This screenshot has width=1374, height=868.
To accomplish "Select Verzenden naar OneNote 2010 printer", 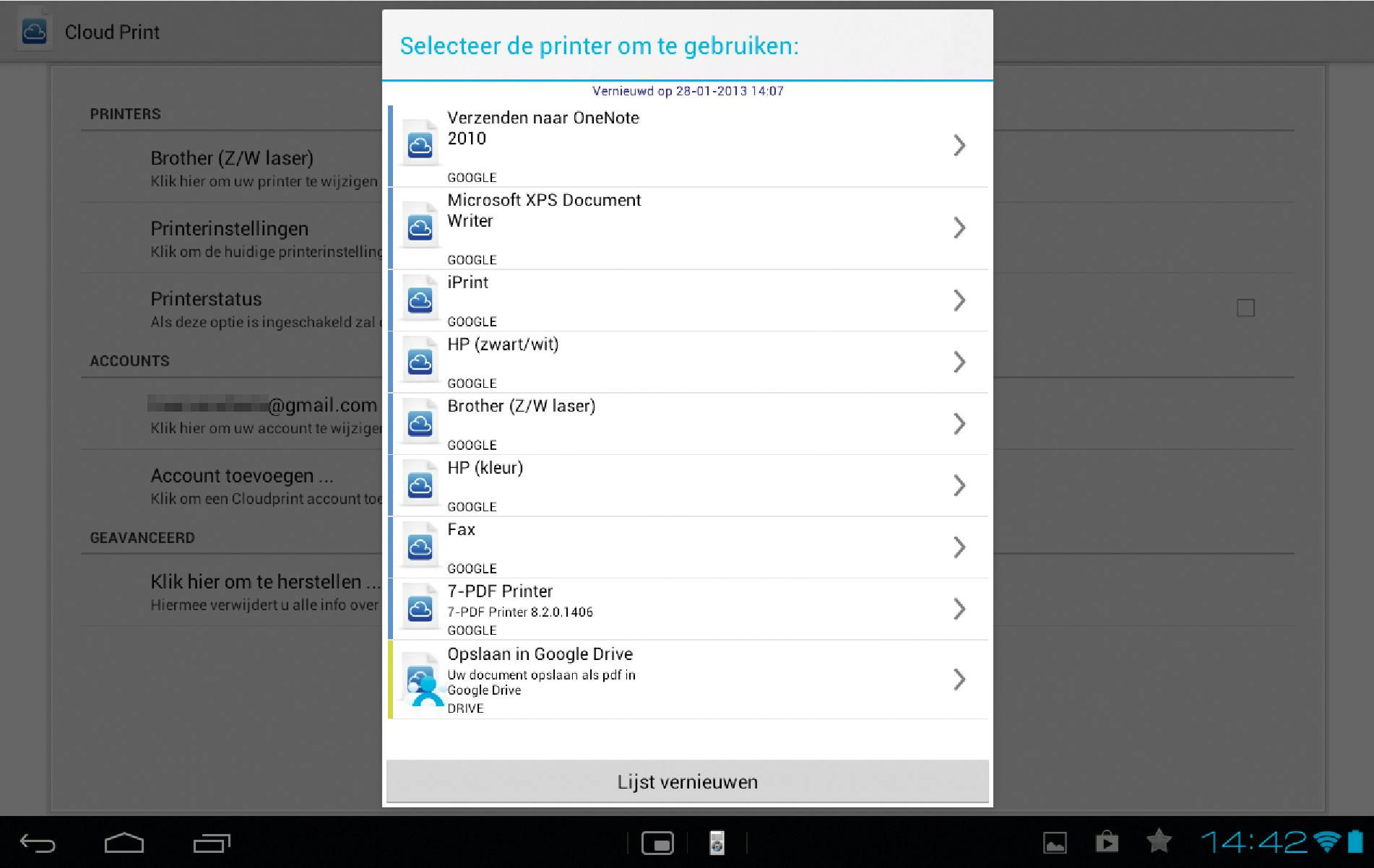I will tap(688, 146).
